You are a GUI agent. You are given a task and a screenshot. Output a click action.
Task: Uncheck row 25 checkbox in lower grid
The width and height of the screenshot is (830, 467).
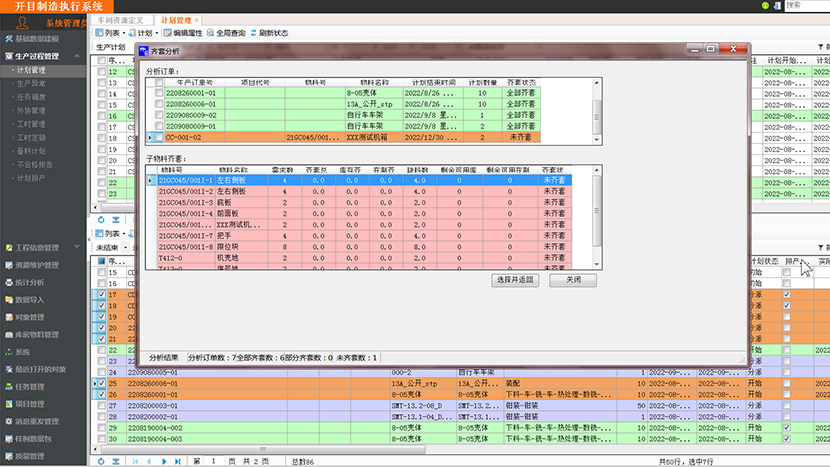[x=101, y=383]
